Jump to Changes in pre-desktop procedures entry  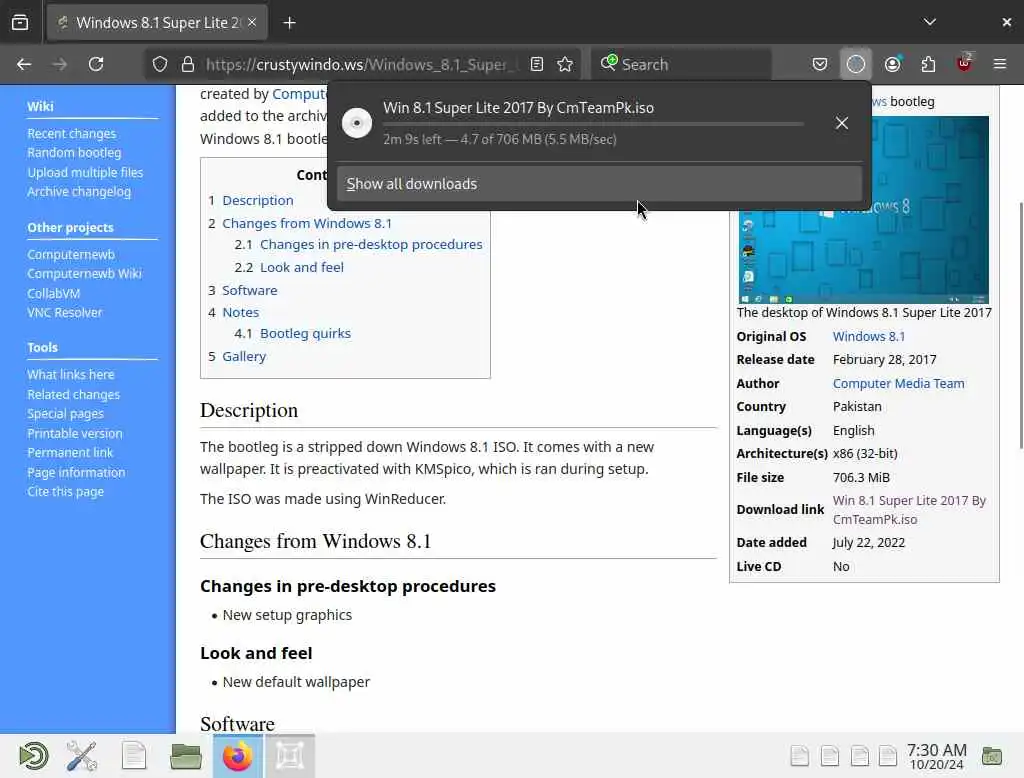(x=371, y=244)
